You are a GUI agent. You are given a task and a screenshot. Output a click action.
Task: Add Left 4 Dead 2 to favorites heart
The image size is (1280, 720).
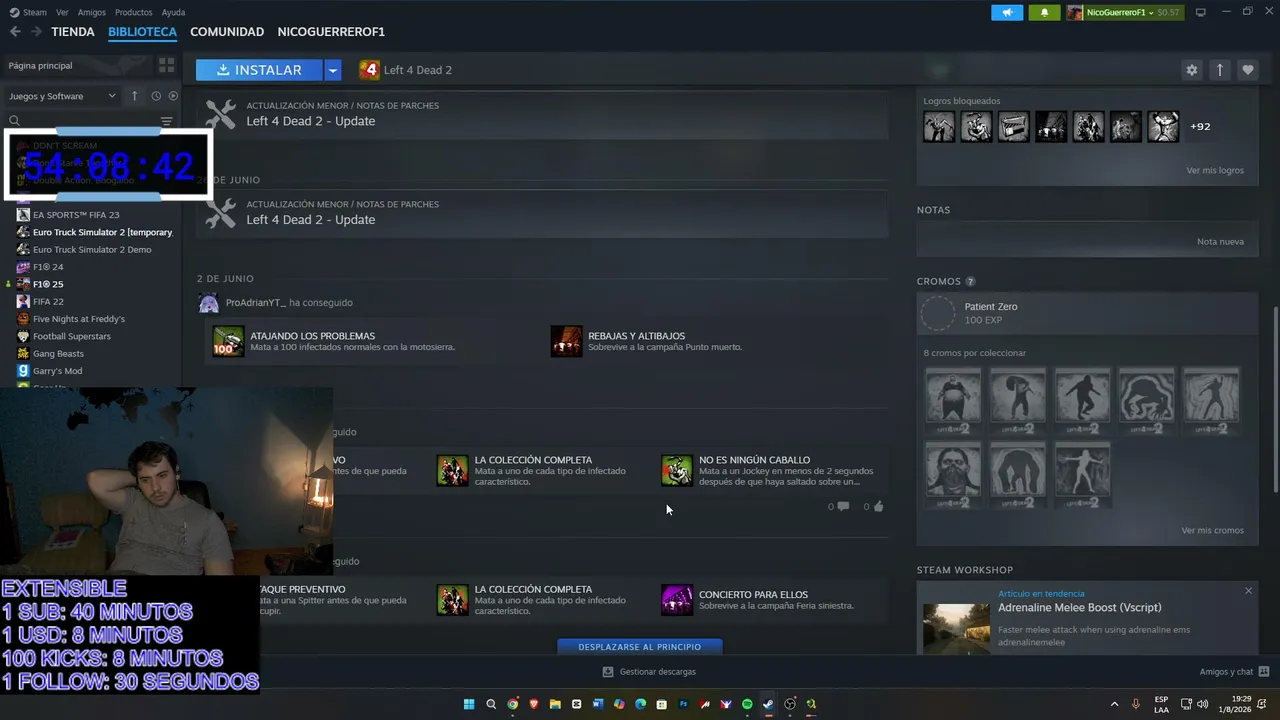tap(1247, 70)
